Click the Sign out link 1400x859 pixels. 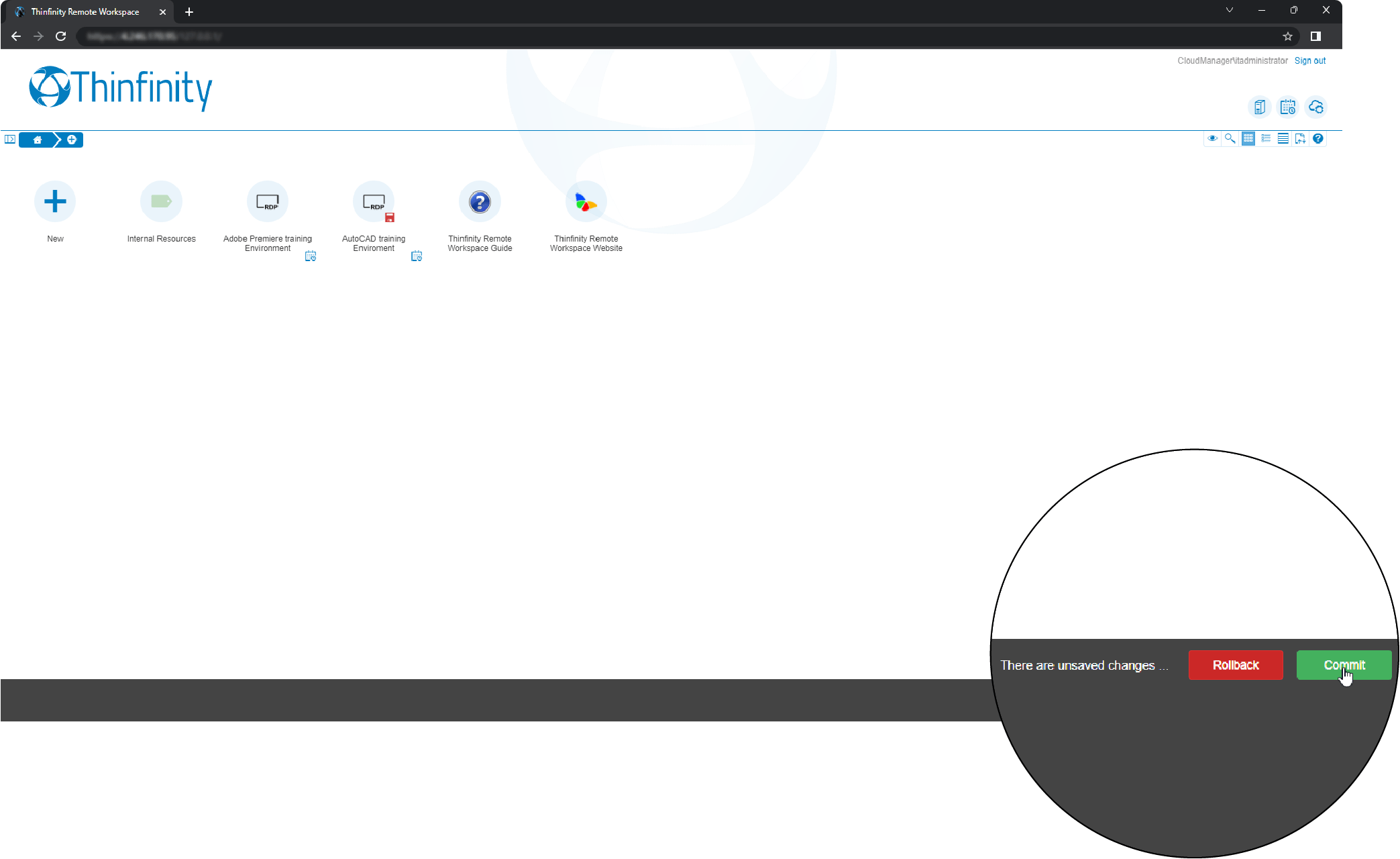1309,60
